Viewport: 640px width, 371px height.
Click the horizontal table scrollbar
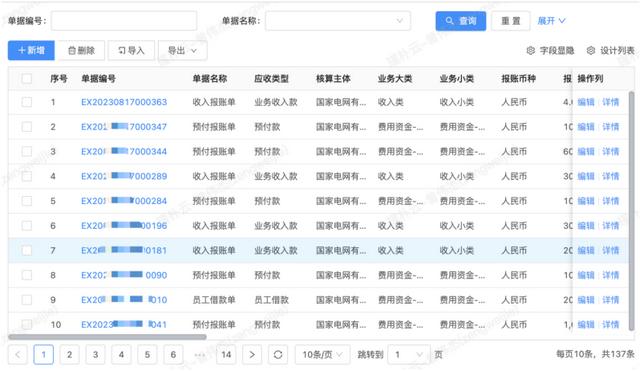[107, 337]
